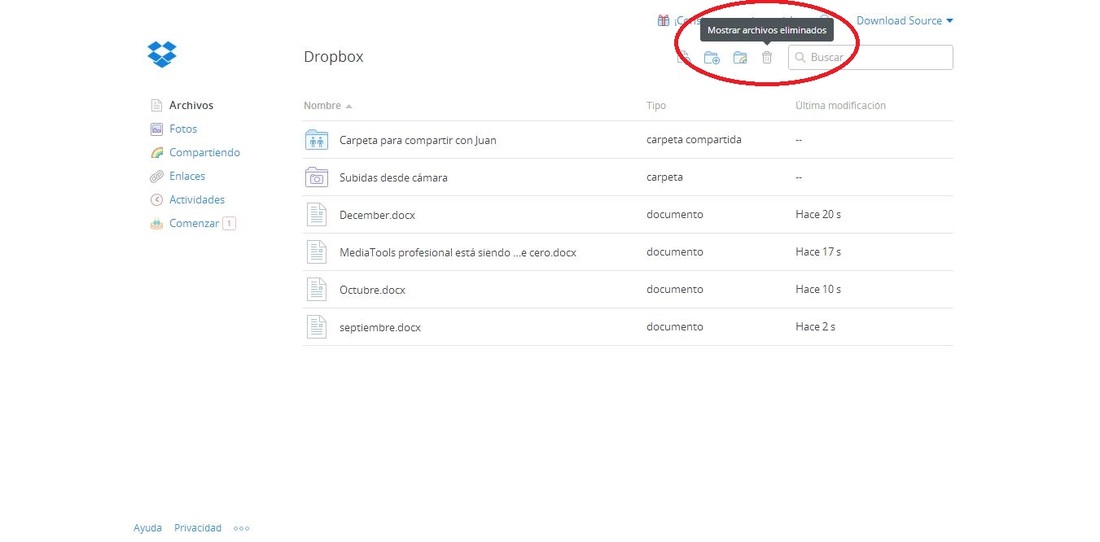Open 'Subidas desde cámara' folder name

click(x=393, y=177)
